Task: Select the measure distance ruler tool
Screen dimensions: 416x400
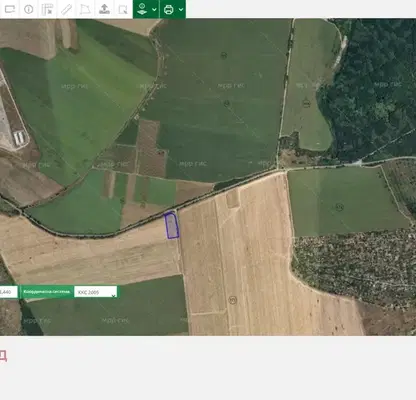Action: tap(66, 9)
